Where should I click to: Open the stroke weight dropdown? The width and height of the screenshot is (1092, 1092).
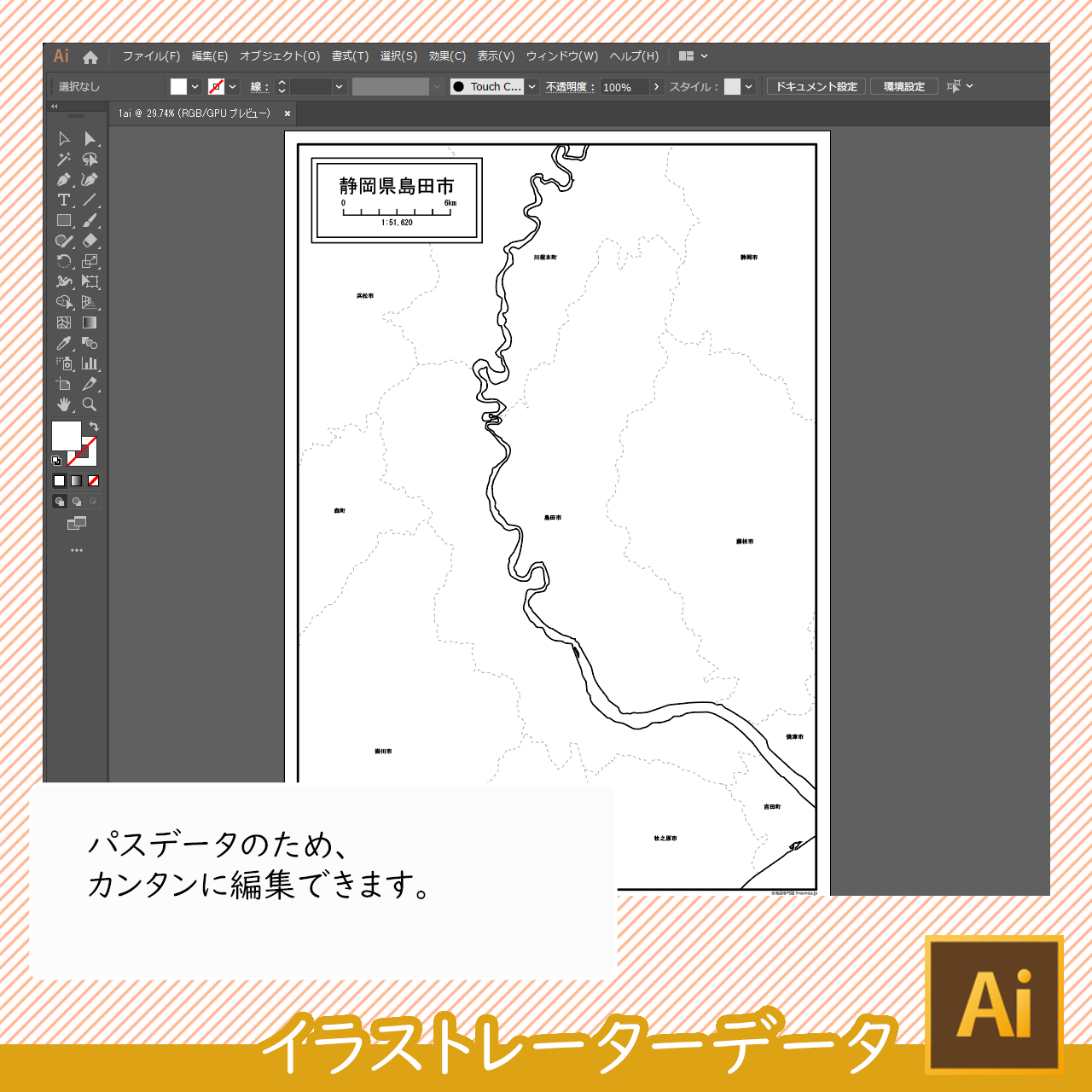point(340,86)
